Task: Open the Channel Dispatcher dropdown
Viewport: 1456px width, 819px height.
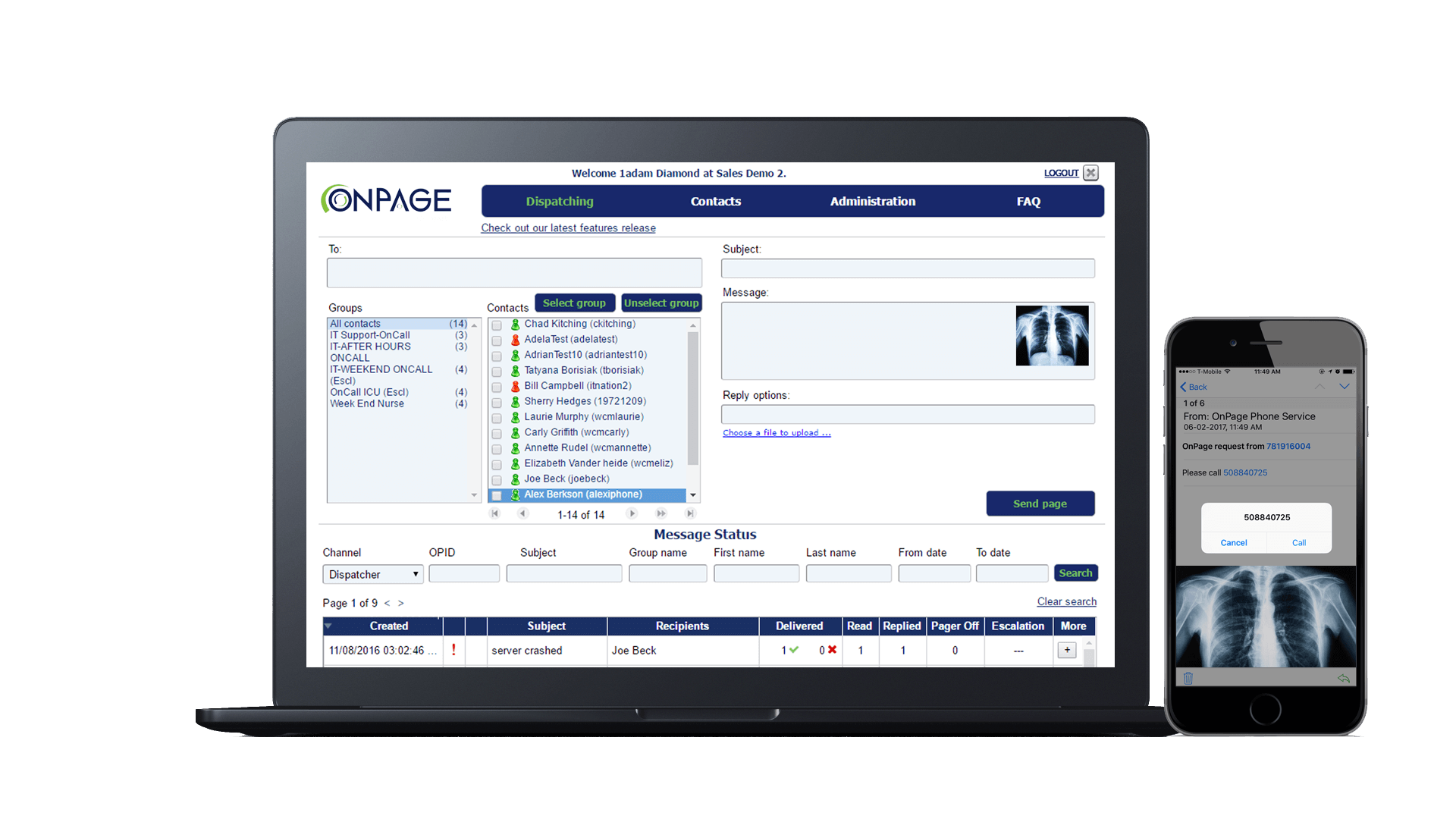Action: pos(373,574)
